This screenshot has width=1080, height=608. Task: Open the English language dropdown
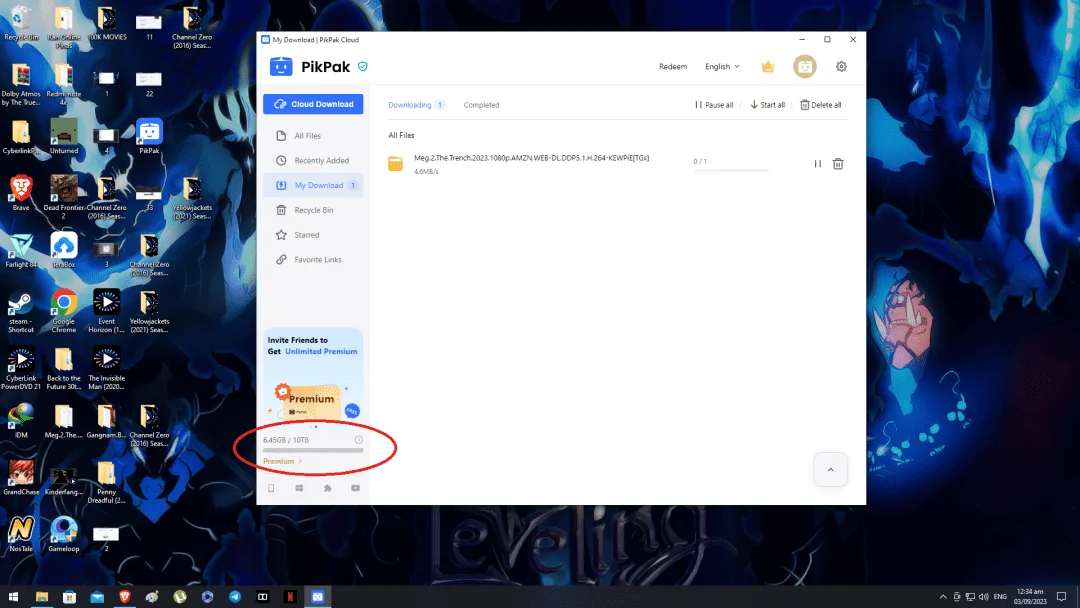tap(722, 67)
